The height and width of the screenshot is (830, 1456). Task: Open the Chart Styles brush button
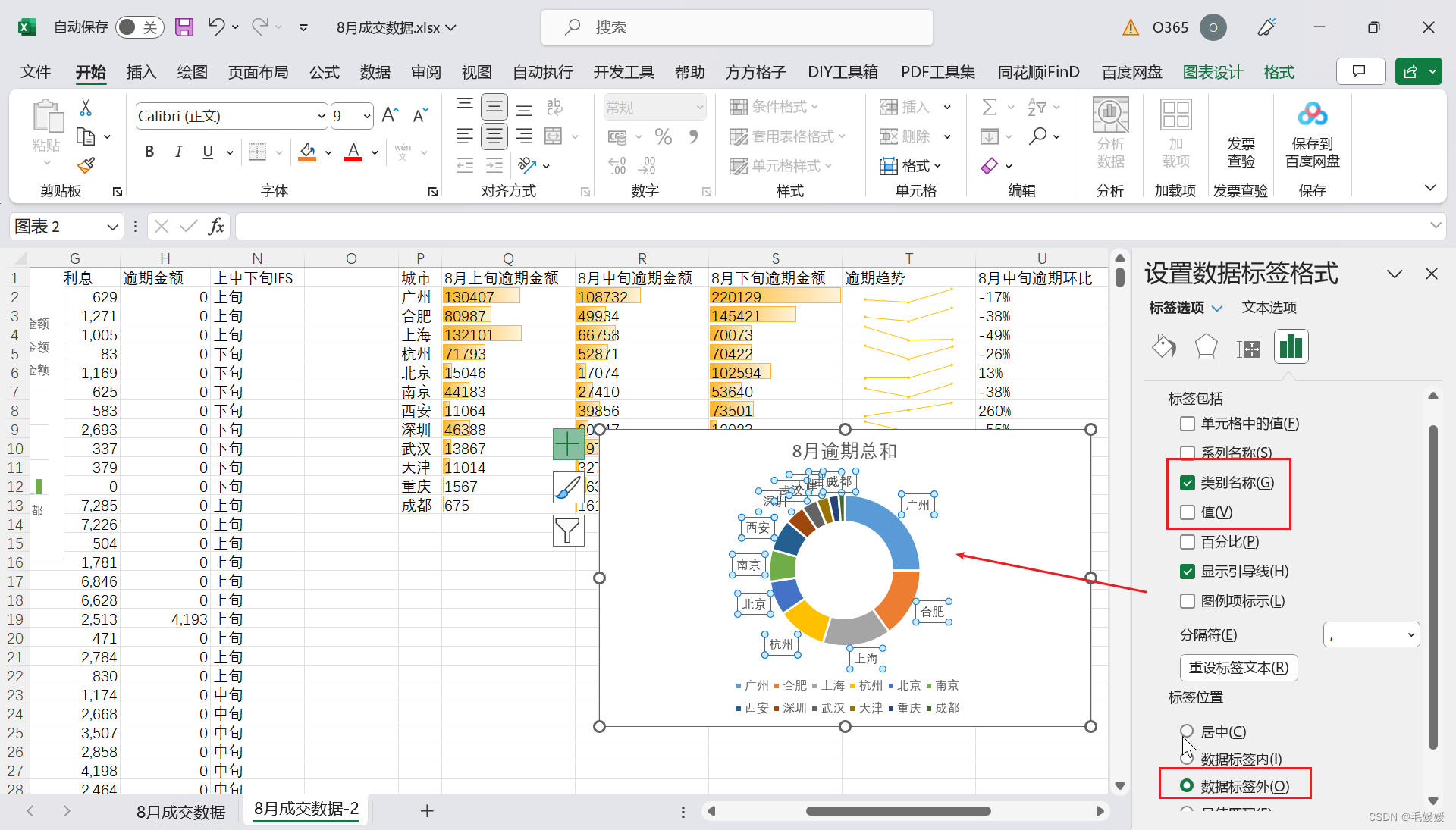[x=568, y=487]
